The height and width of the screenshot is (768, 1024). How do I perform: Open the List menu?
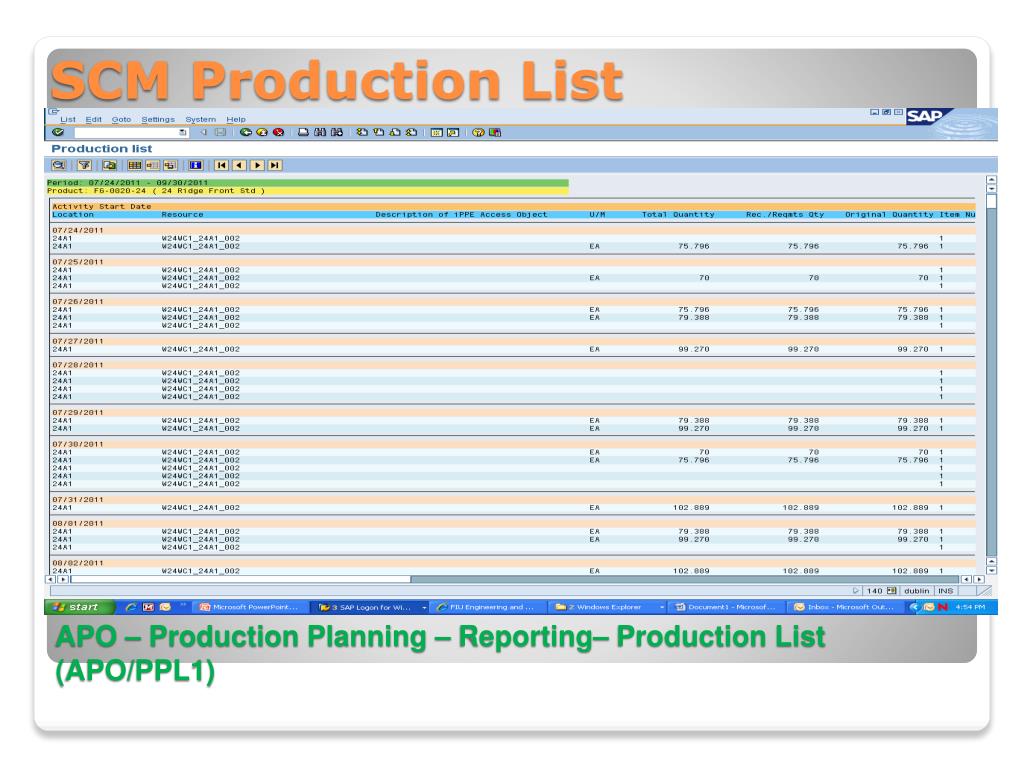pyautogui.click(x=68, y=120)
